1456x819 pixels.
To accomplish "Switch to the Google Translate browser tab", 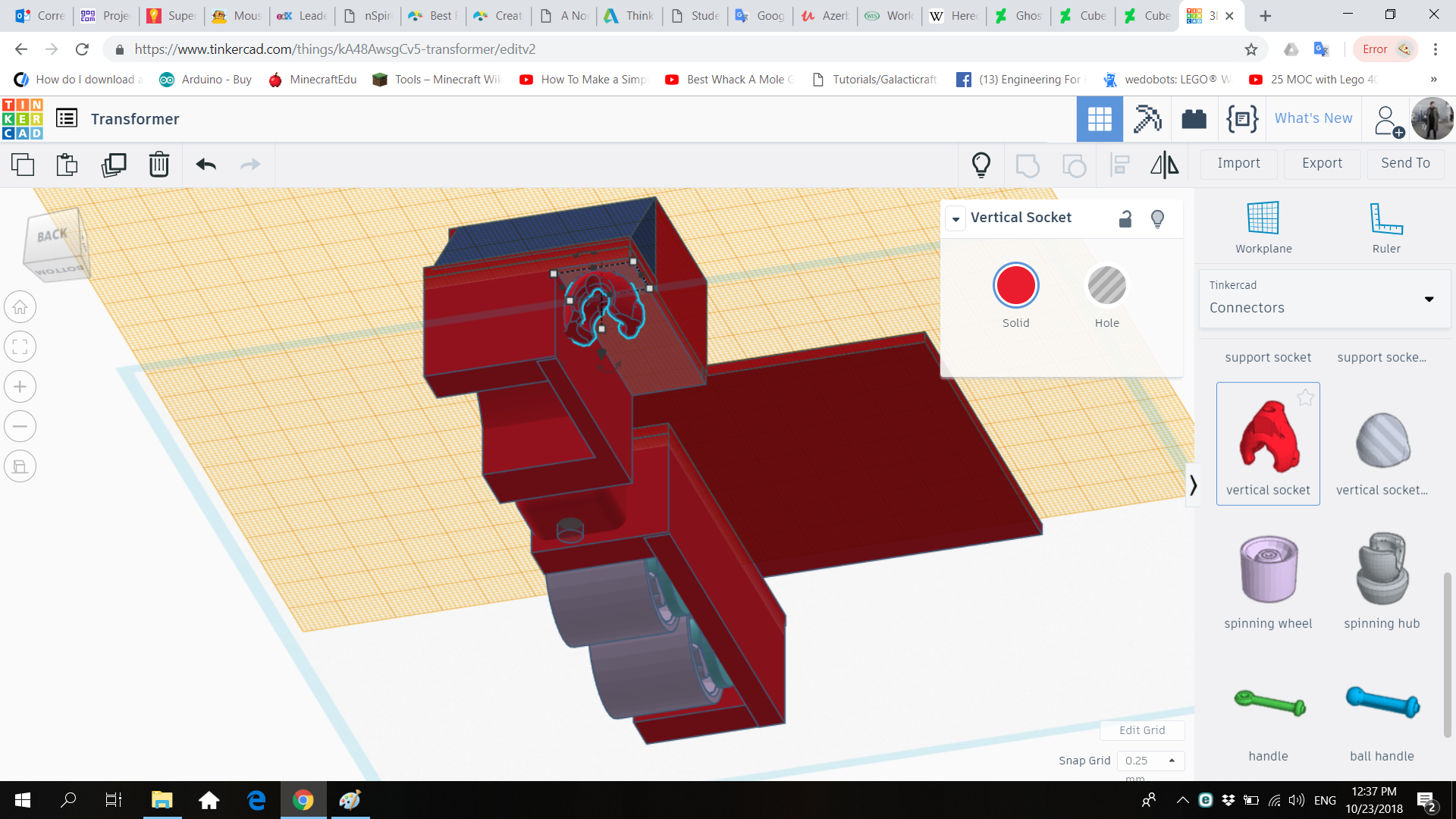I will pos(758,15).
